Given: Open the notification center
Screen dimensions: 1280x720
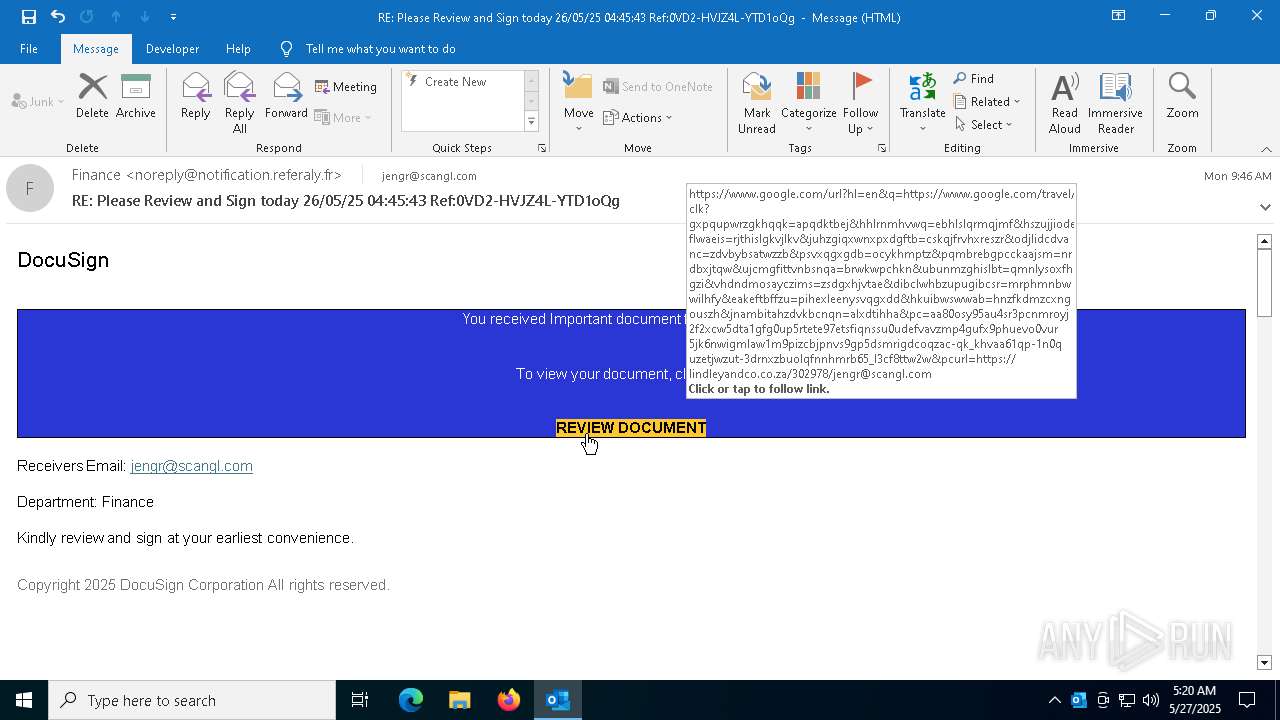Looking at the screenshot, I should click(x=1247, y=700).
